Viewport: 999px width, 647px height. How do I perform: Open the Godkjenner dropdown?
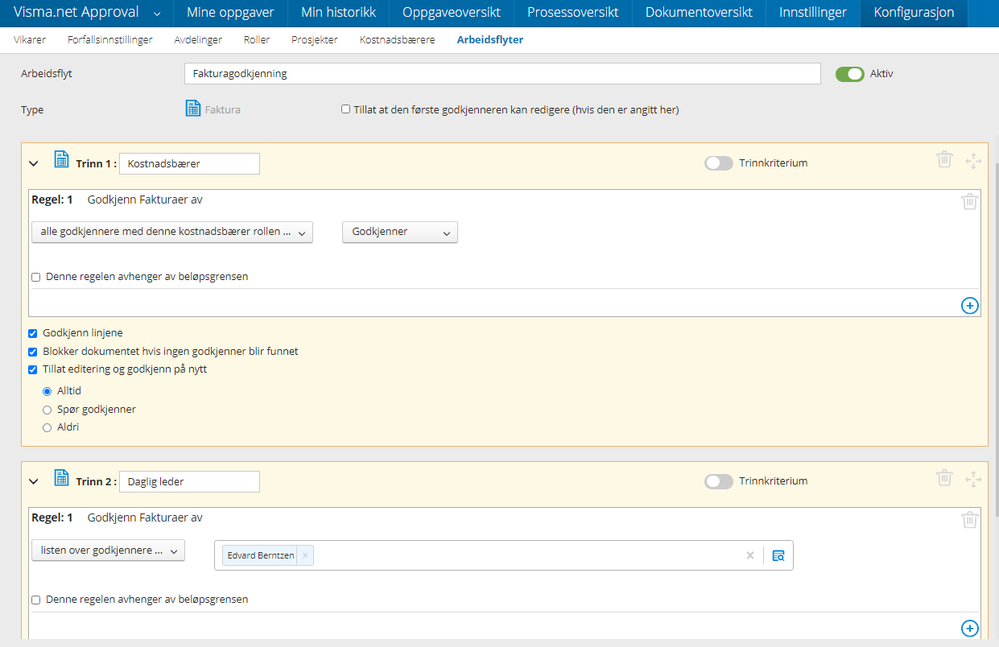399,232
